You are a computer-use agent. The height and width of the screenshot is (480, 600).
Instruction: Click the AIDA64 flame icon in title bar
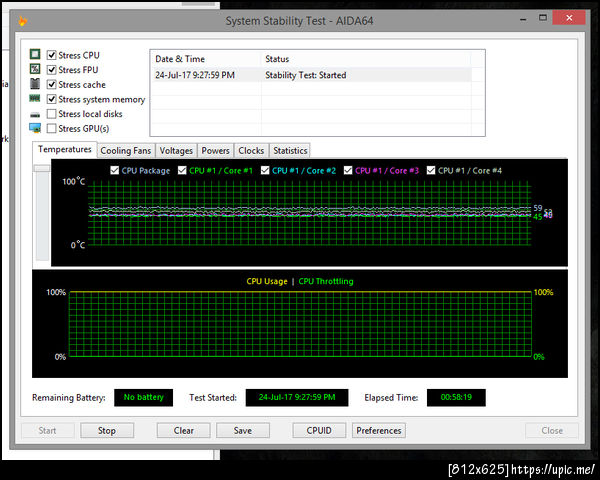tap(23, 21)
